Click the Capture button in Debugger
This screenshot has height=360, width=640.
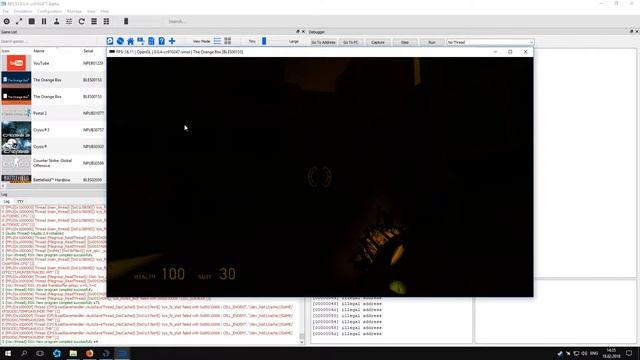378,42
